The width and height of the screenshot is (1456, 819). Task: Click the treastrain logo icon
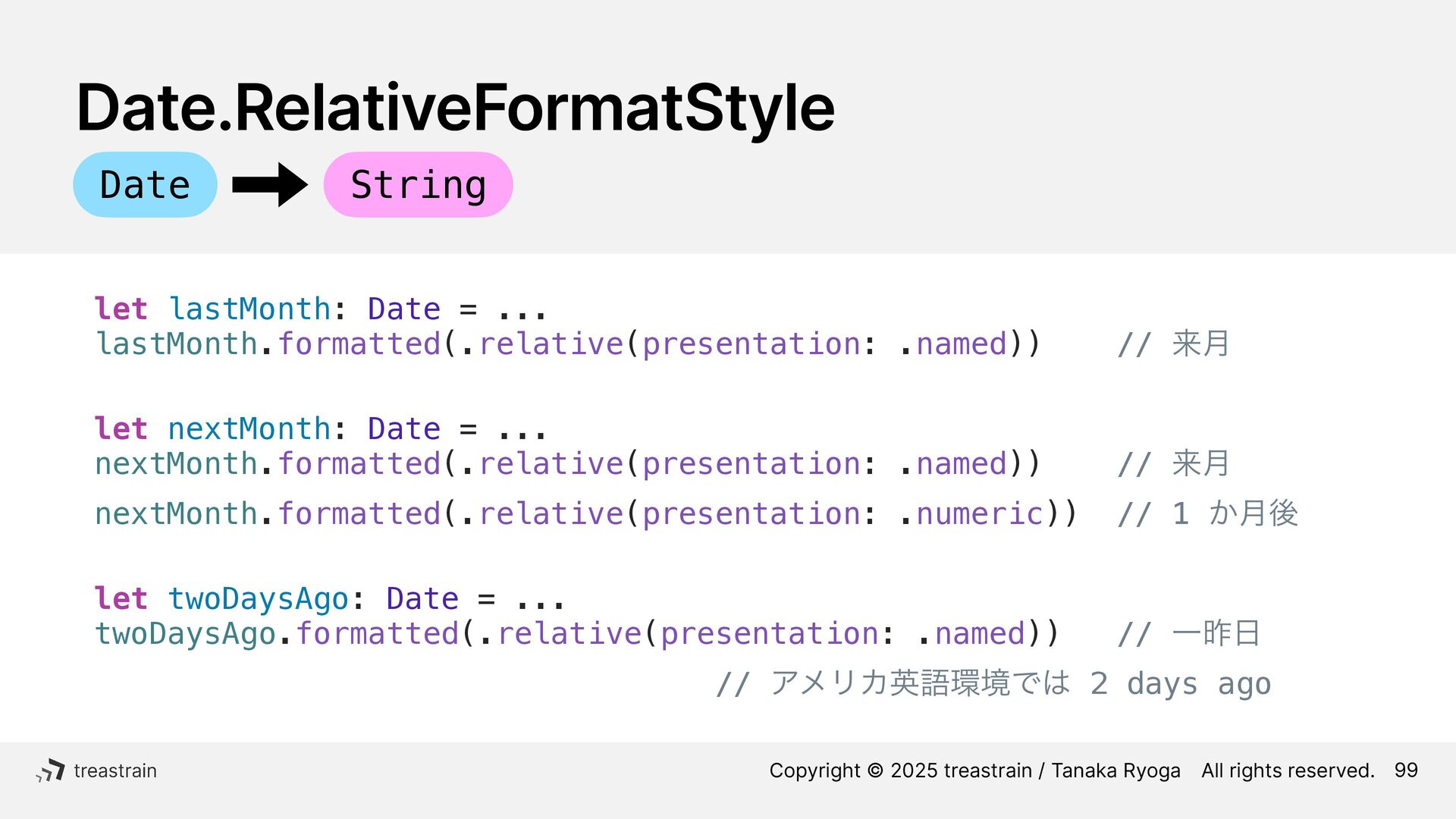[x=51, y=770]
